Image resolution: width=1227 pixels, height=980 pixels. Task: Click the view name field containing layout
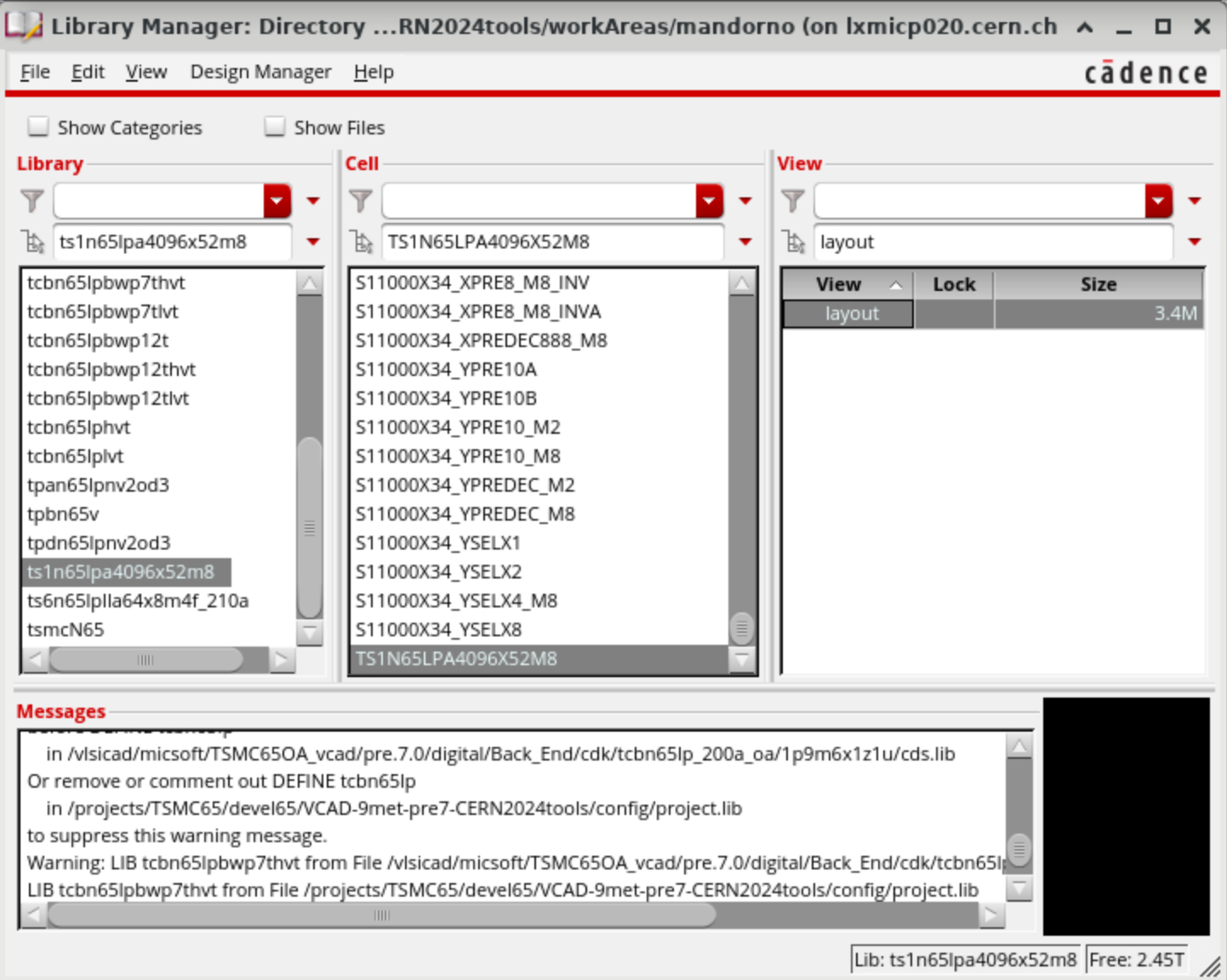point(994,242)
